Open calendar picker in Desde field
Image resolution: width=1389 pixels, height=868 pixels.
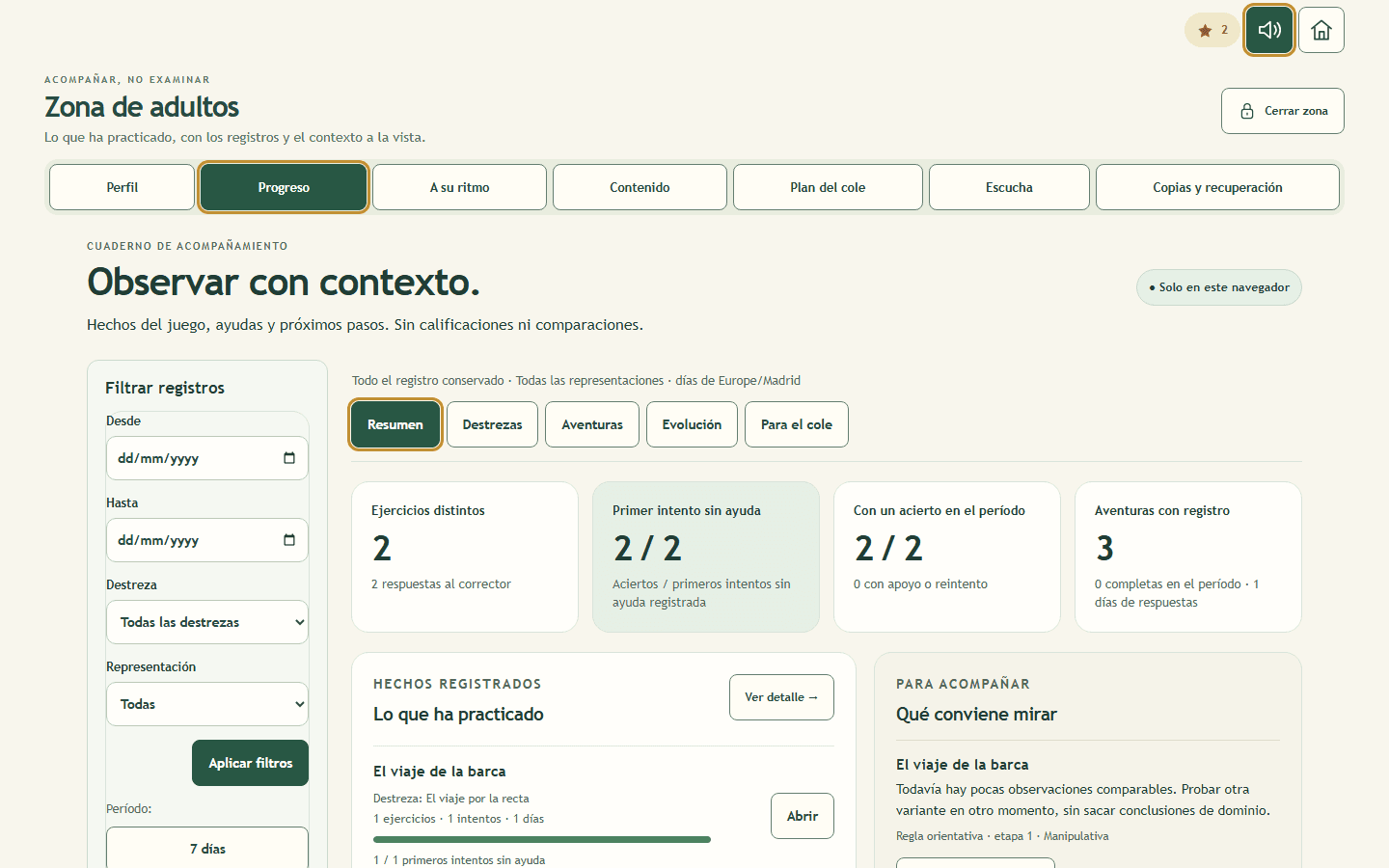tap(289, 458)
